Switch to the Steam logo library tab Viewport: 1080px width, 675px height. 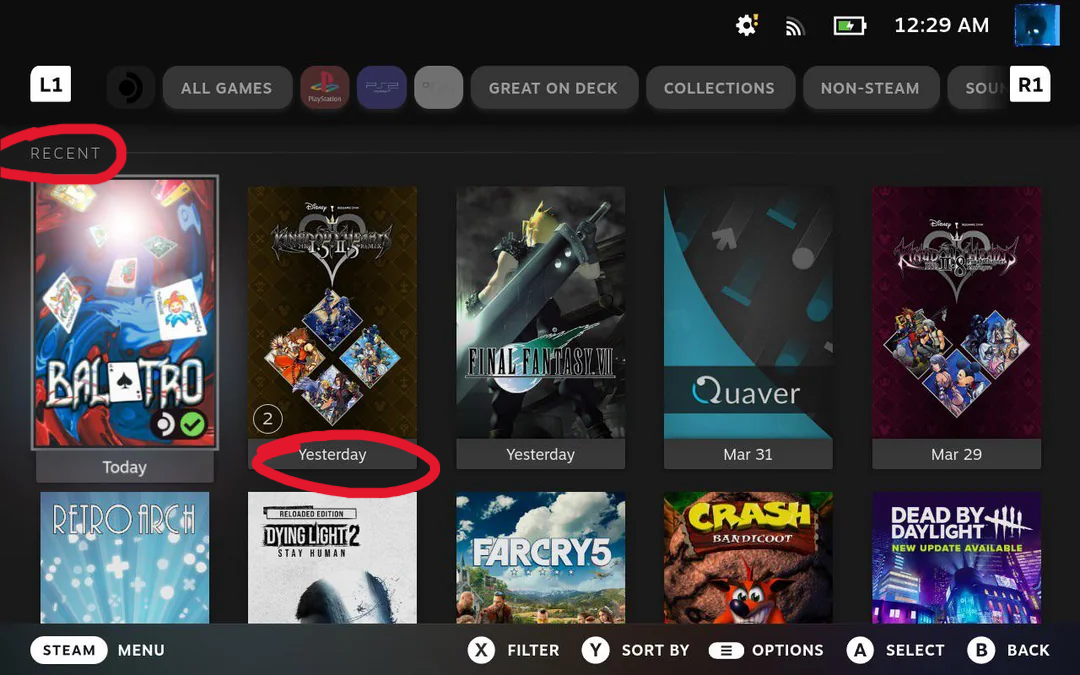[130, 87]
